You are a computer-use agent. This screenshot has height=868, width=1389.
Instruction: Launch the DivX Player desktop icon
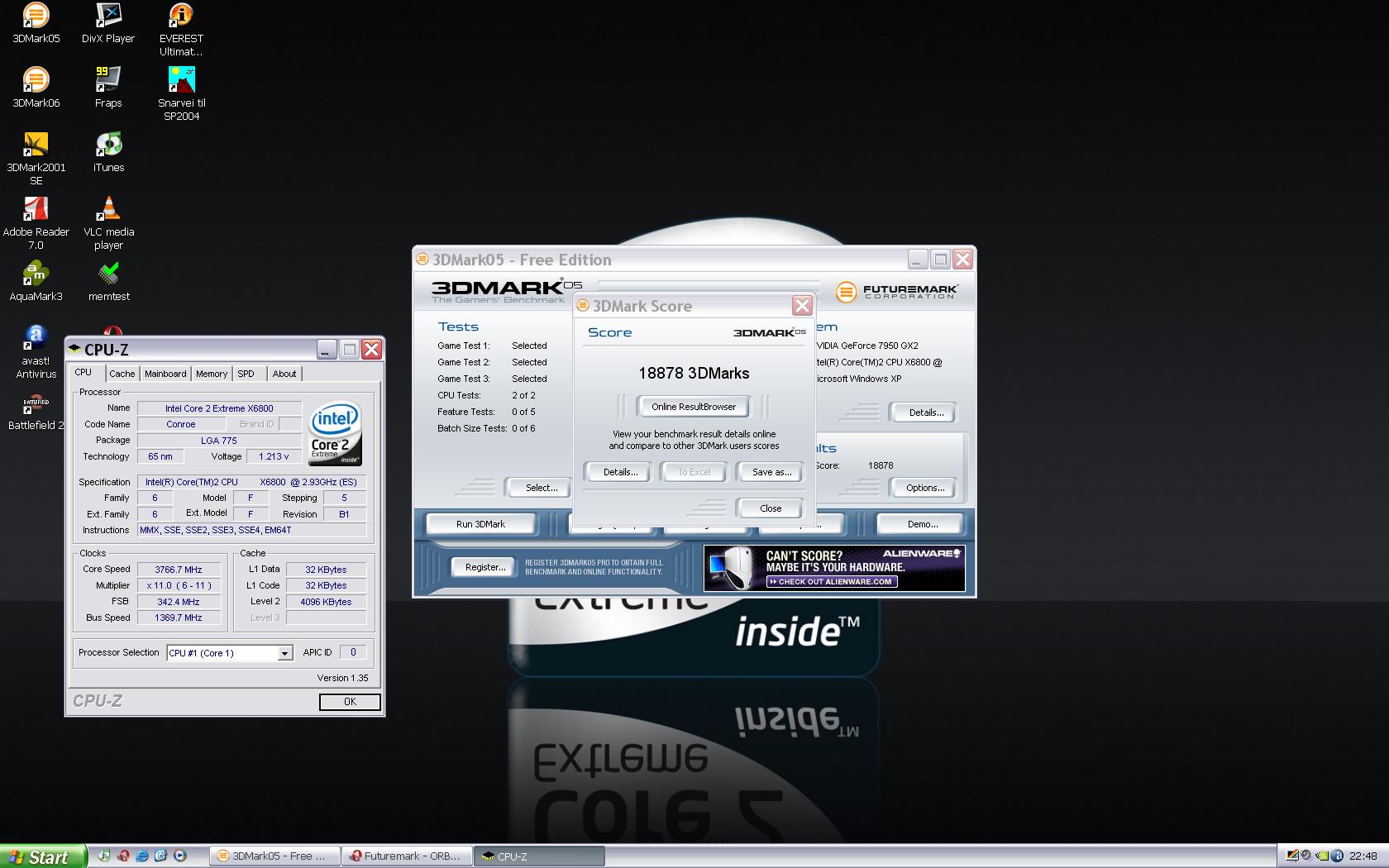tap(108, 24)
